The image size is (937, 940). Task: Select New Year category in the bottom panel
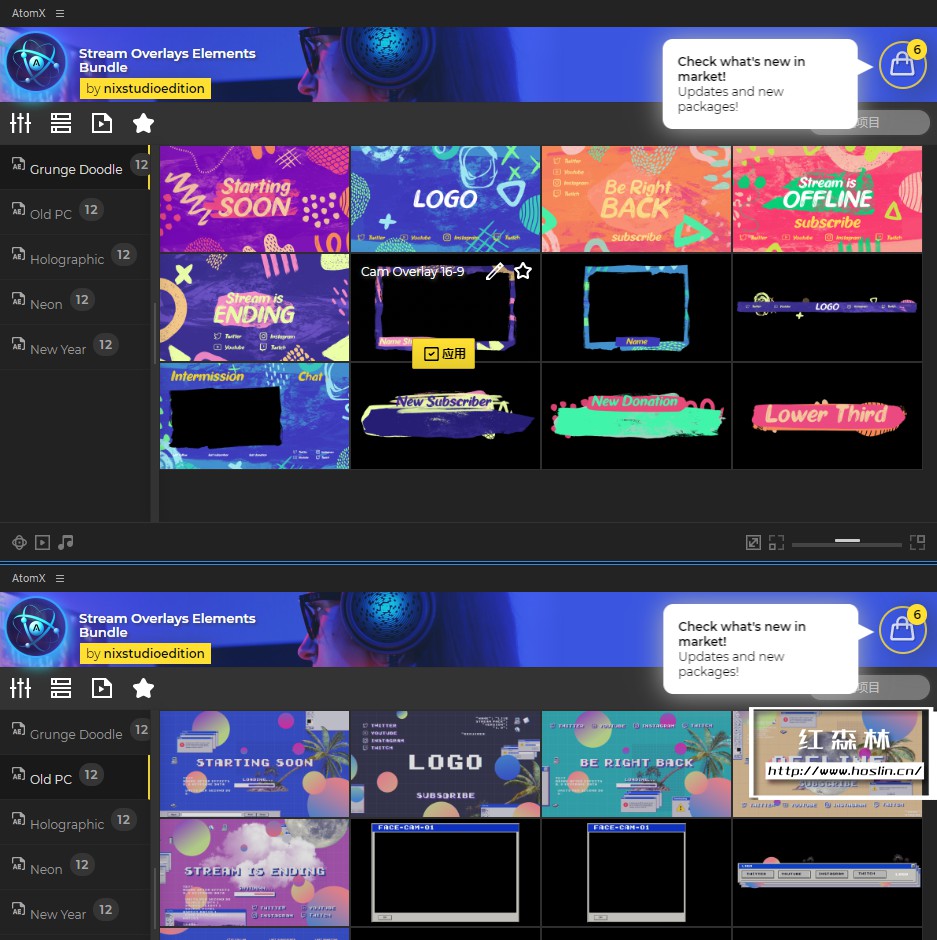[75, 912]
